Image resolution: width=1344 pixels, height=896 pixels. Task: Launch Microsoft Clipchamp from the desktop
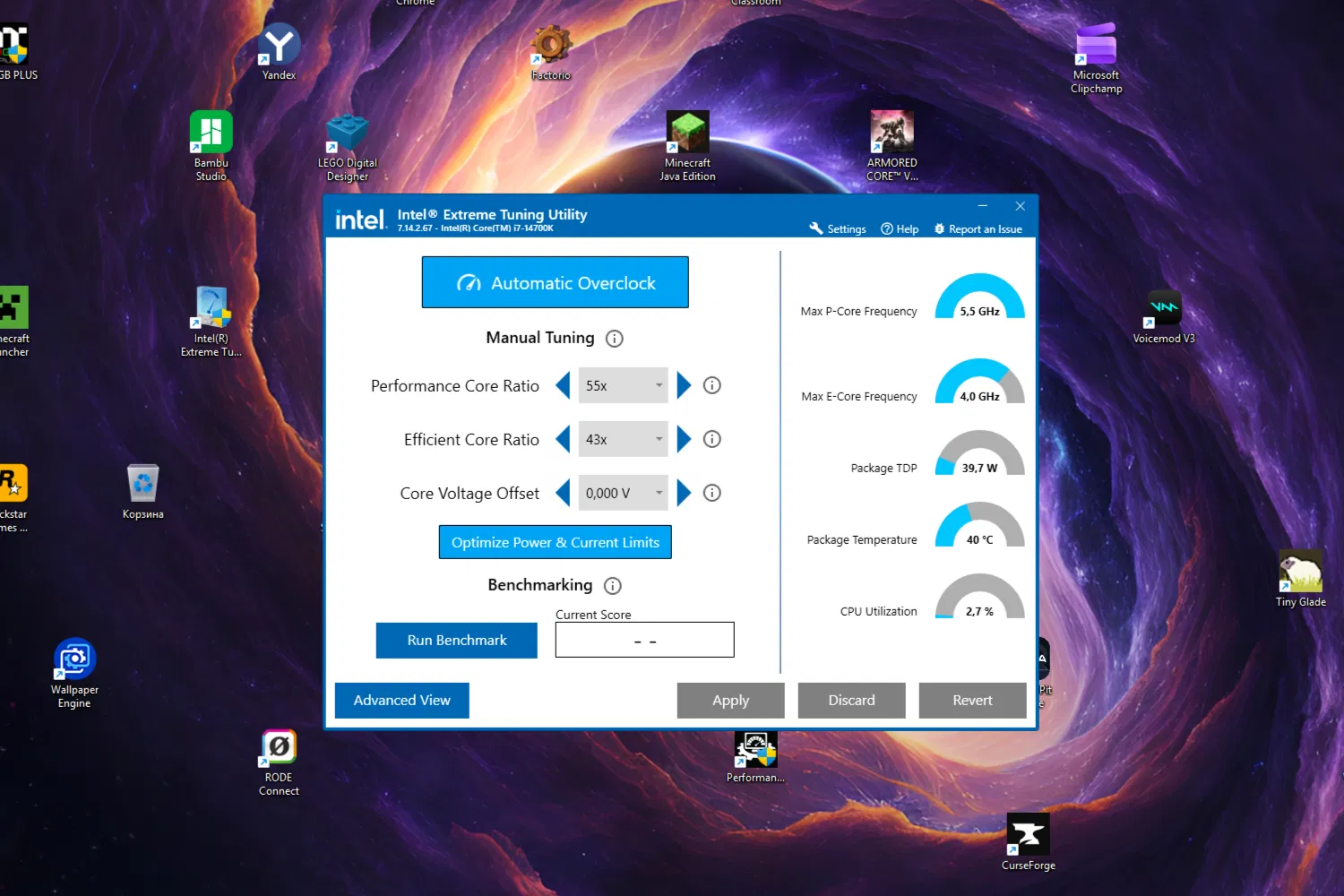point(1096,58)
